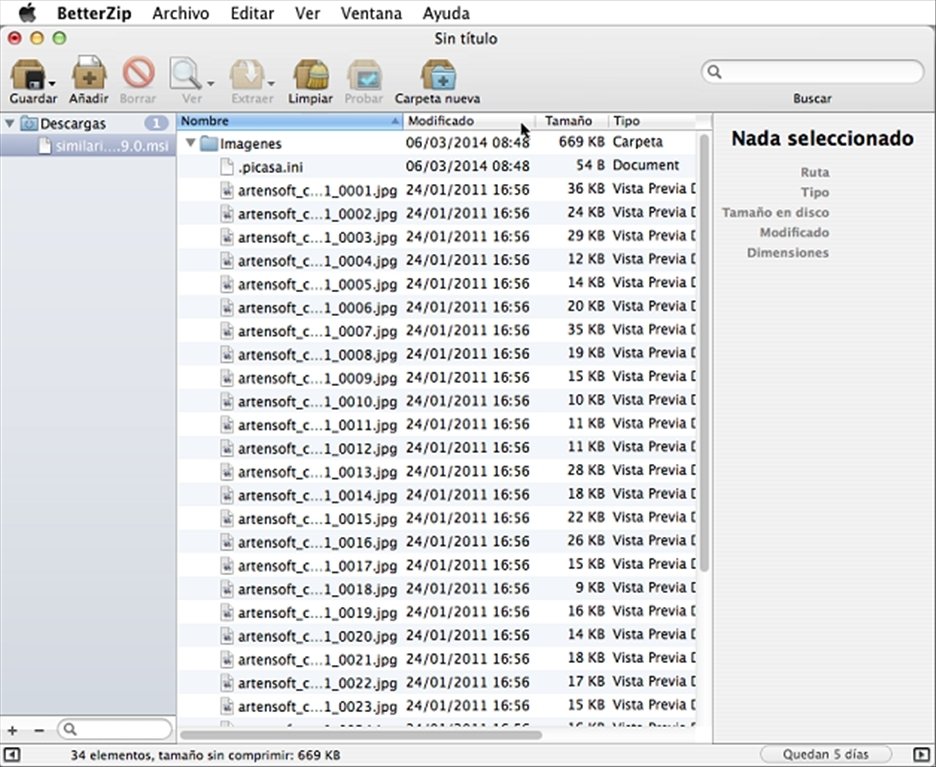Screen dimensions: 936x767
Task: Click the artensoft_c...1_0015.jpg file icon
Action: pos(227,519)
